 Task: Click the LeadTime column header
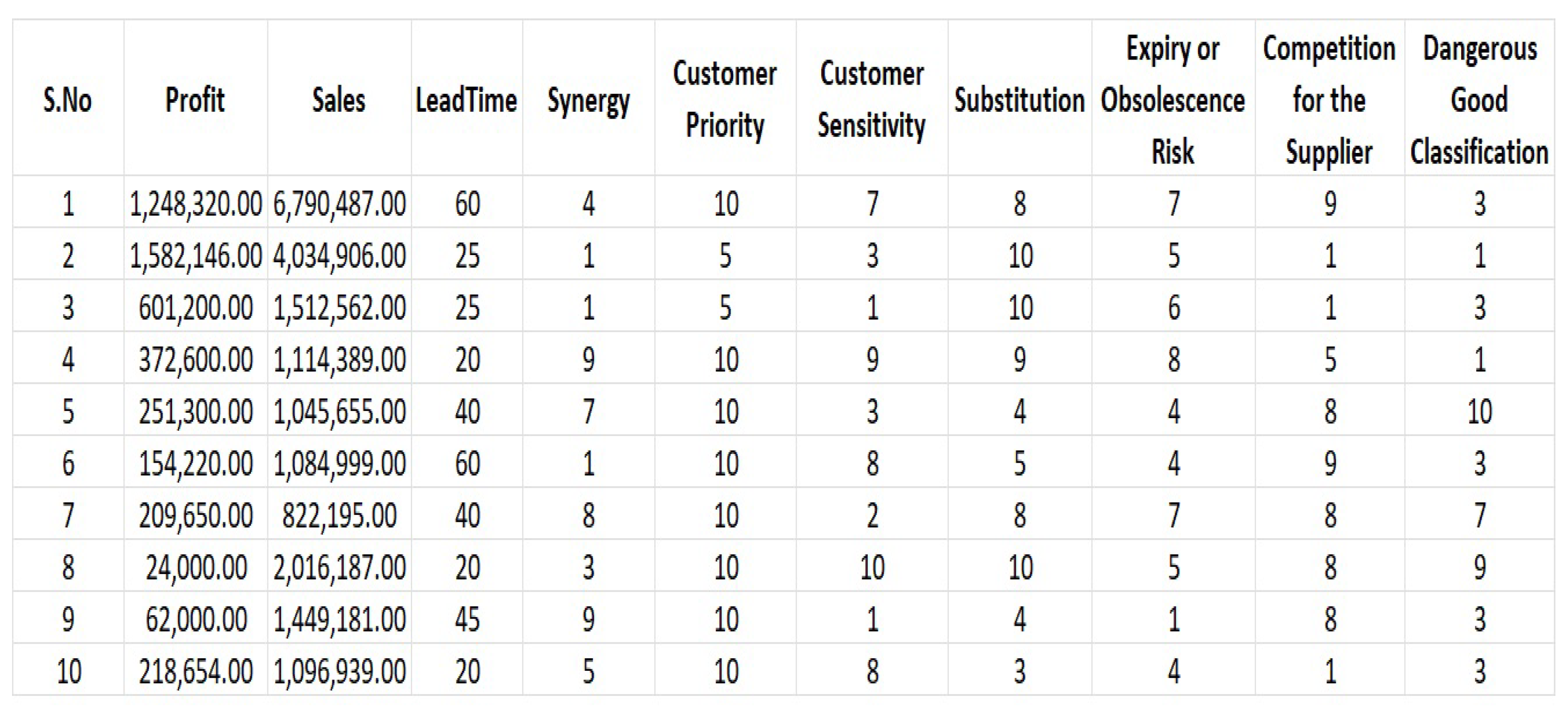[467, 100]
